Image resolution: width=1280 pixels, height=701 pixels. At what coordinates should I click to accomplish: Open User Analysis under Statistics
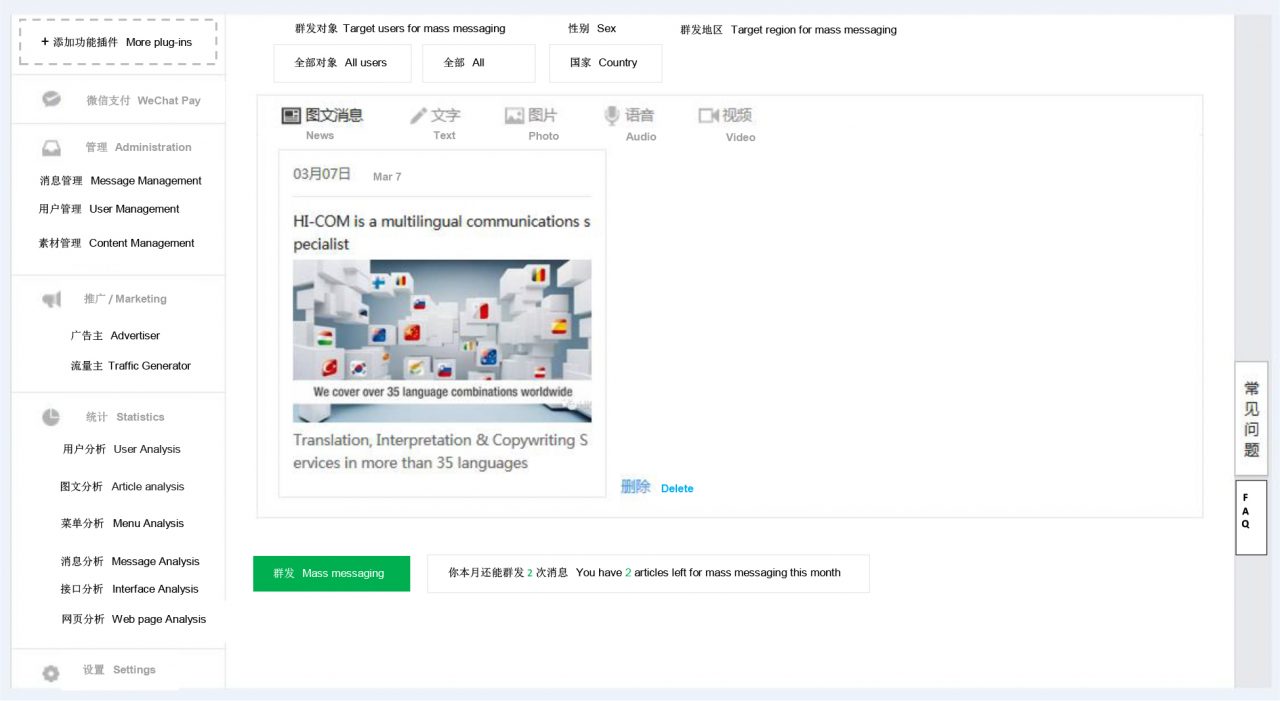[122, 449]
